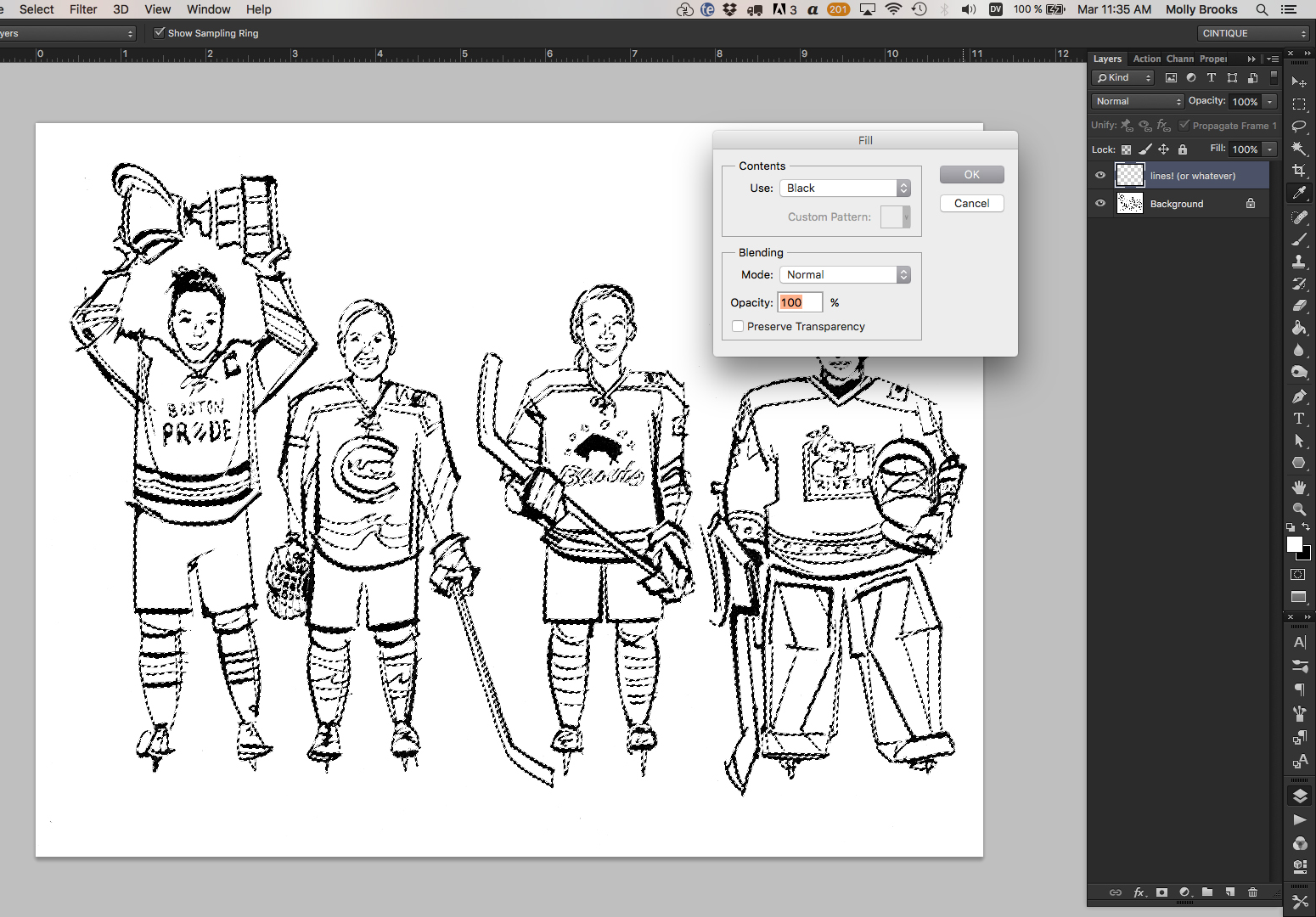Open the Use contents dropdown set to Black
The height and width of the screenshot is (917, 1316).
point(844,188)
